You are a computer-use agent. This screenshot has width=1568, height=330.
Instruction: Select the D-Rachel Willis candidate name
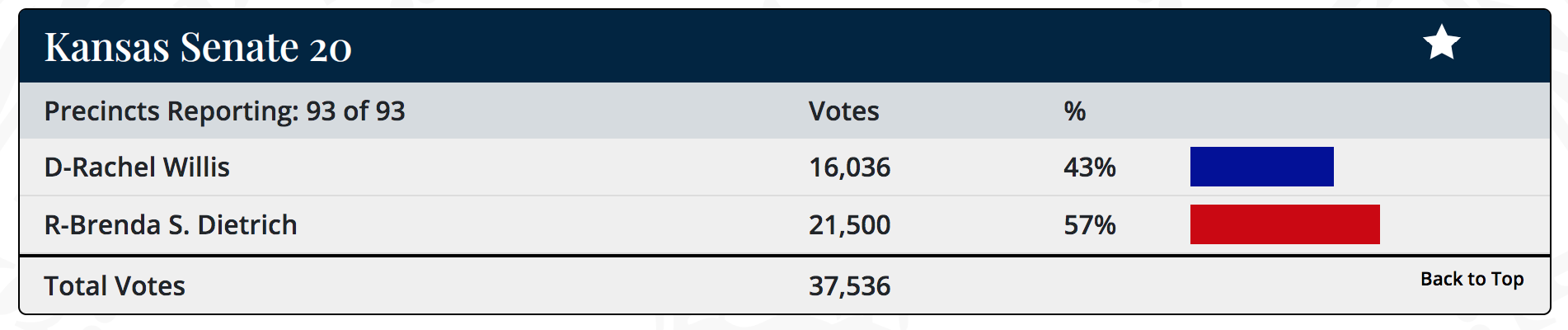click(x=137, y=167)
